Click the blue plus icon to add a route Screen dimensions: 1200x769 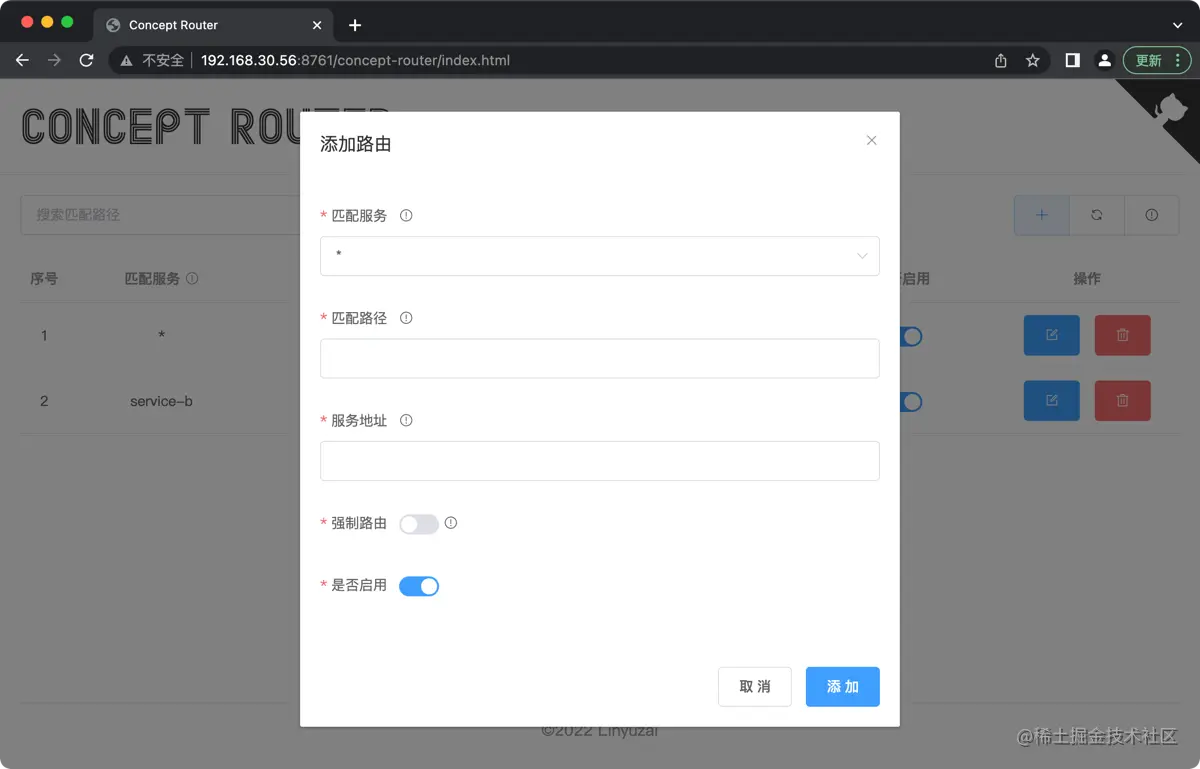(x=1041, y=215)
